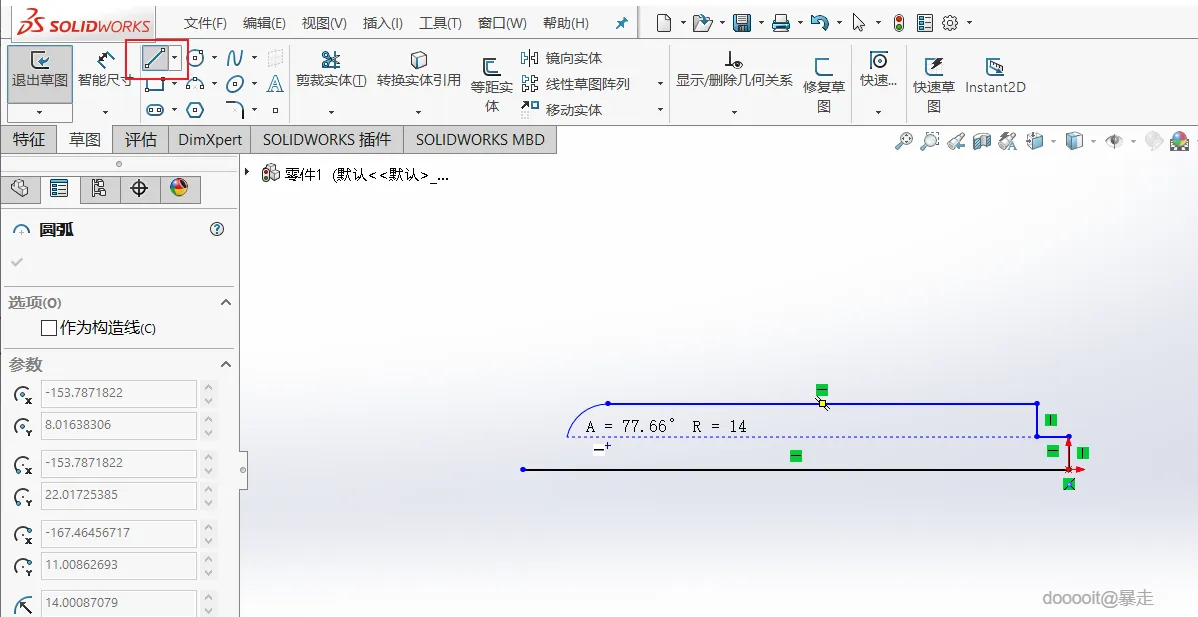Select the Sketch Fillet tool
Screen dimensions: 1198x617
tap(235, 109)
